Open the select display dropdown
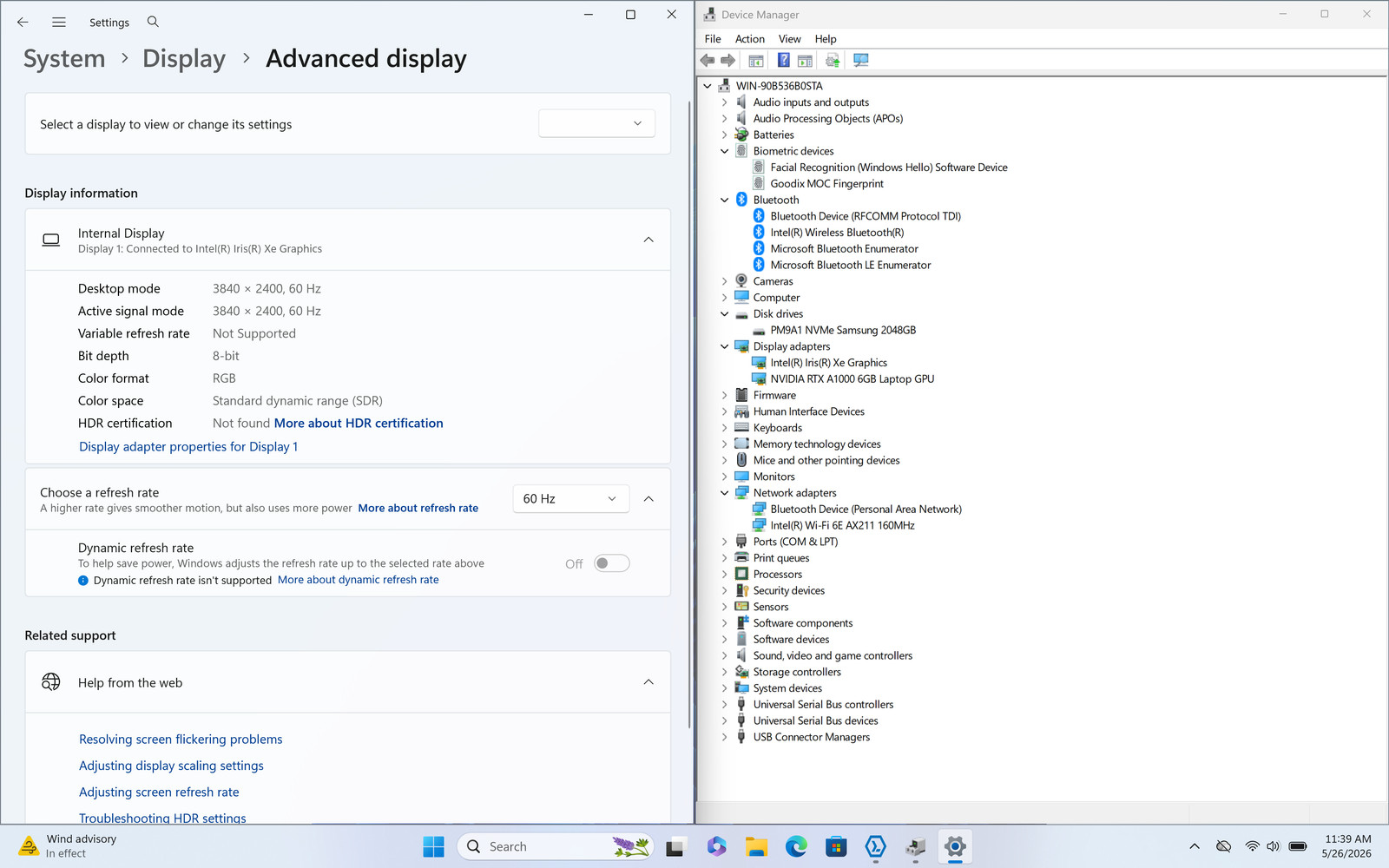 [596, 123]
